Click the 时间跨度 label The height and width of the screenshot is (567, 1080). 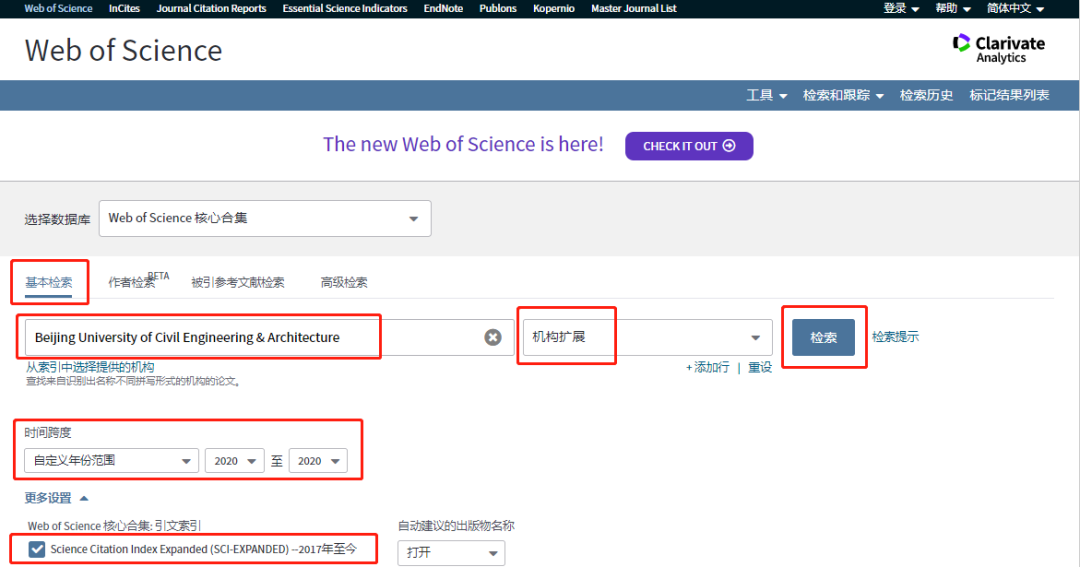coord(48,433)
